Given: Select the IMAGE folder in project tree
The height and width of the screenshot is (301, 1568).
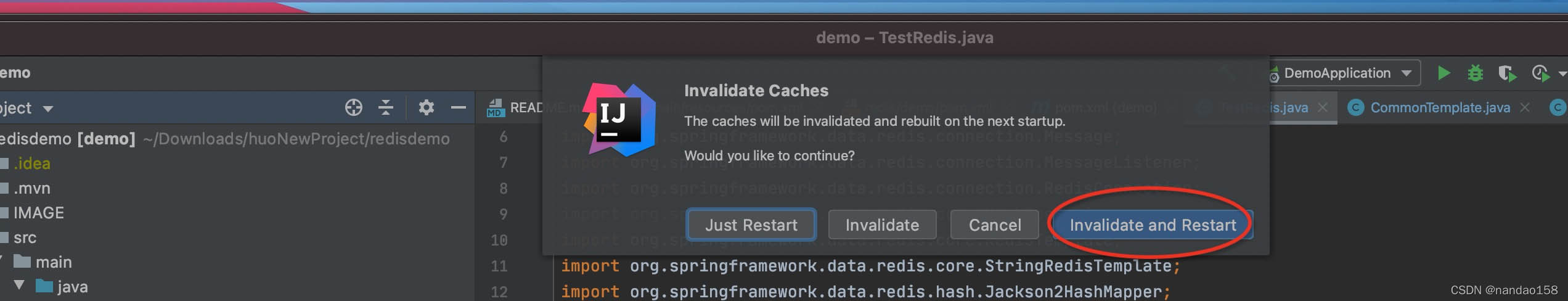Looking at the screenshot, I should 38,213.
